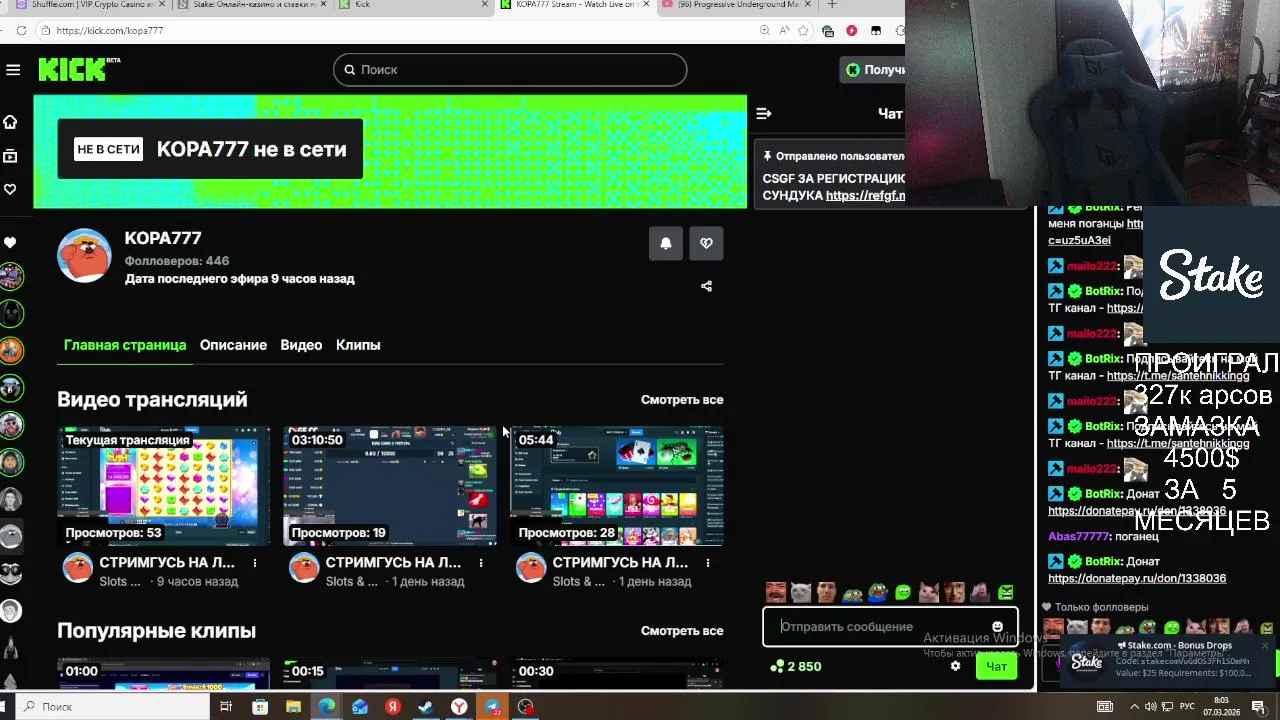Click the share icon under the follow button
This screenshot has height=720, width=1280.
point(706,286)
